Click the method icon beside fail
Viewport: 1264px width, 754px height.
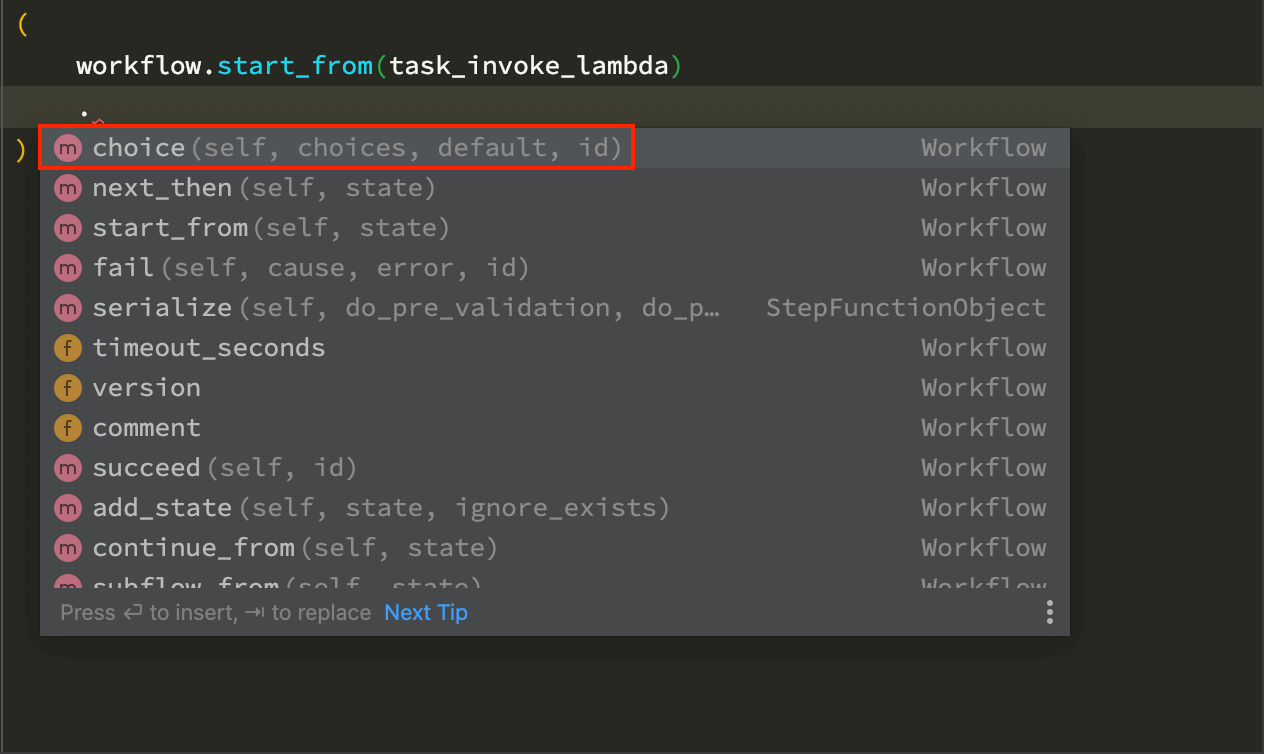[x=67, y=268]
